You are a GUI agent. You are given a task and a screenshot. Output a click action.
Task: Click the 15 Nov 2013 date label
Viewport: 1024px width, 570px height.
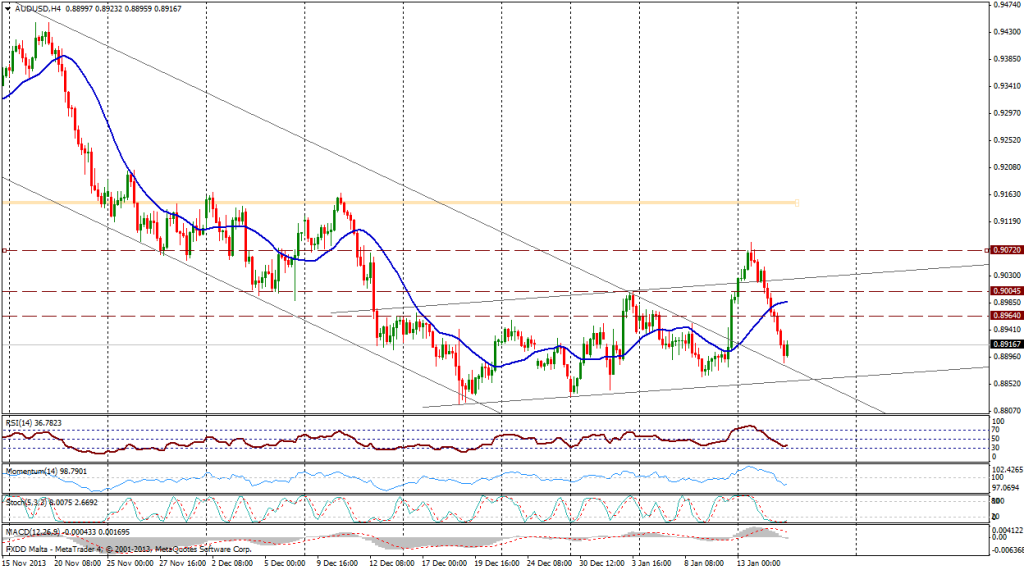pyautogui.click(x=25, y=563)
